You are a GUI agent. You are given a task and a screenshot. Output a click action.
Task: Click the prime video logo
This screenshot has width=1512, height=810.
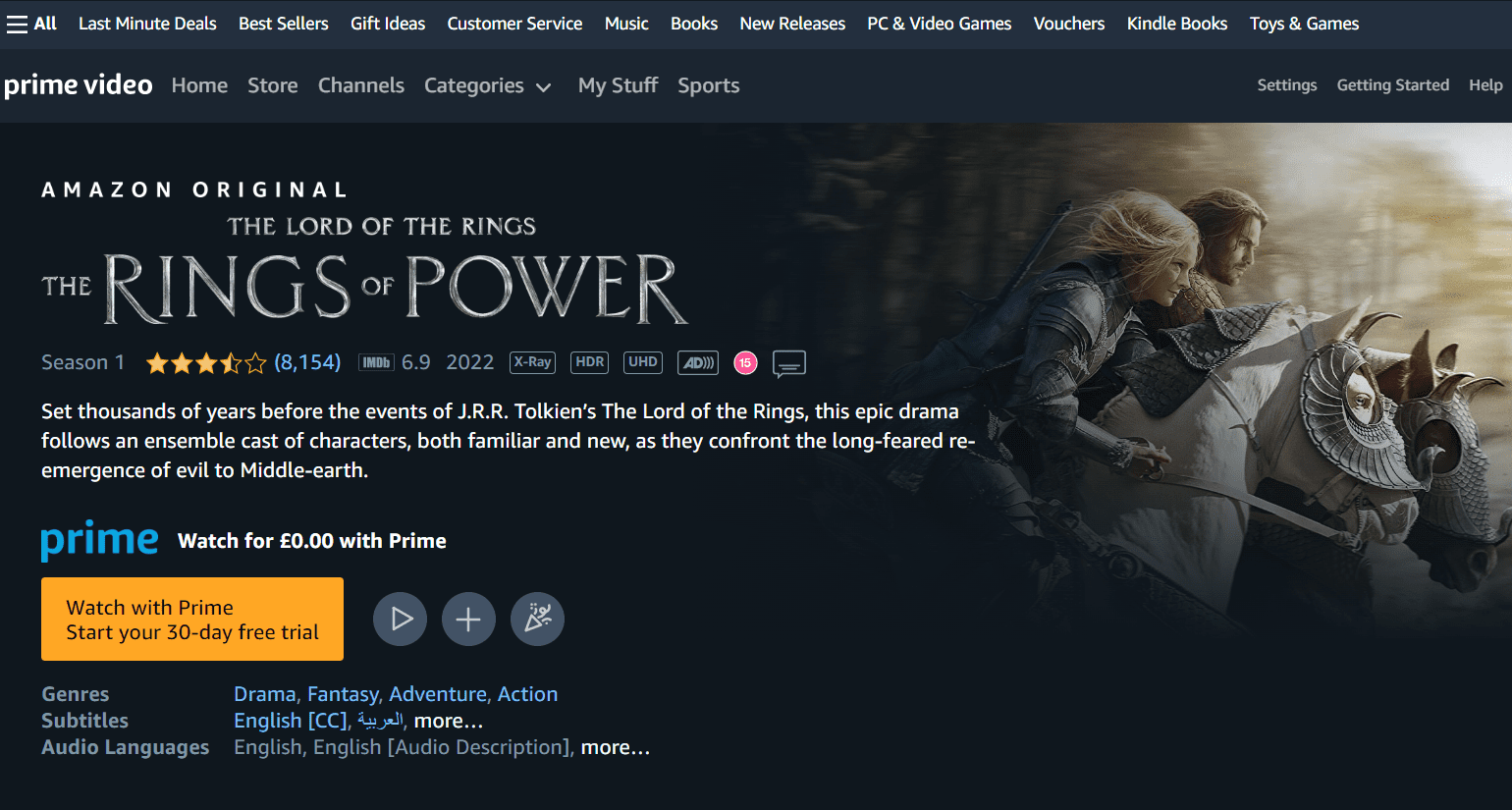[79, 85]
